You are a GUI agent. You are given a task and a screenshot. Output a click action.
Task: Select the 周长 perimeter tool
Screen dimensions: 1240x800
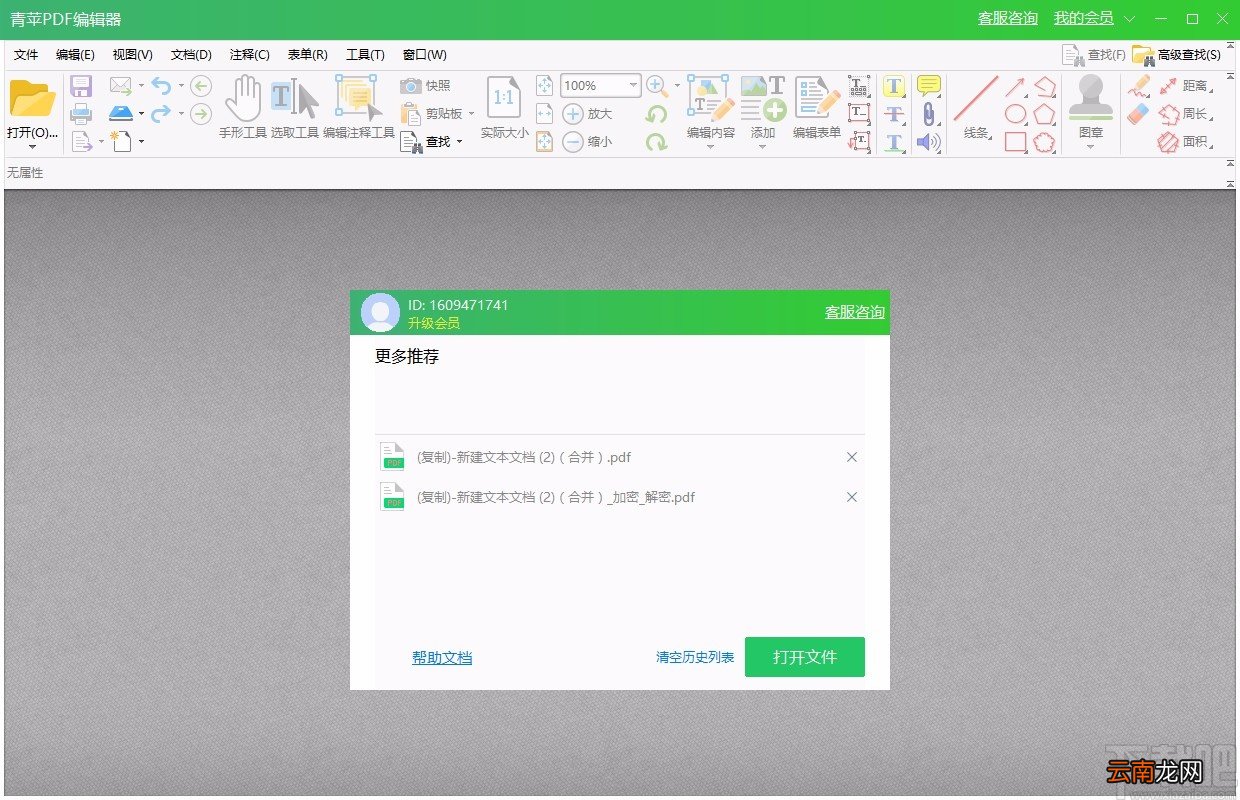[1184, 114]
